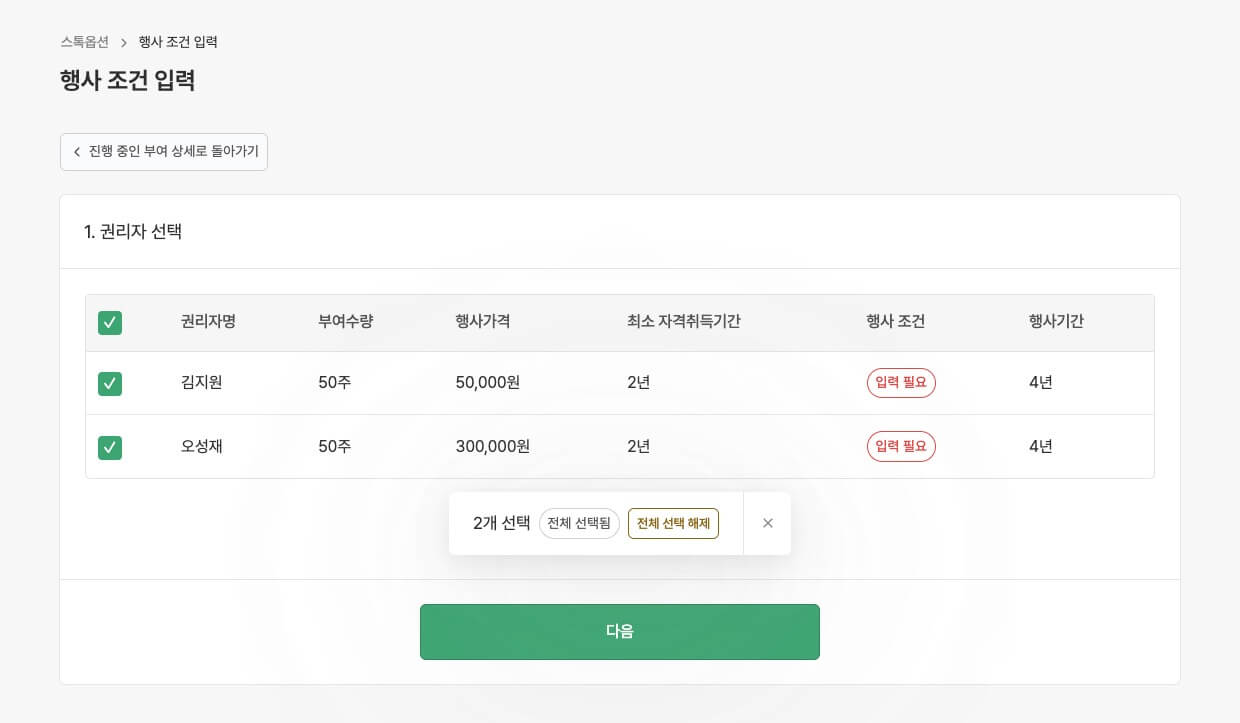This screenshot has height=723, width=1240.
Task: Go to 스톡옵션 breadcrumb link
Action: [x=84, y=42]
